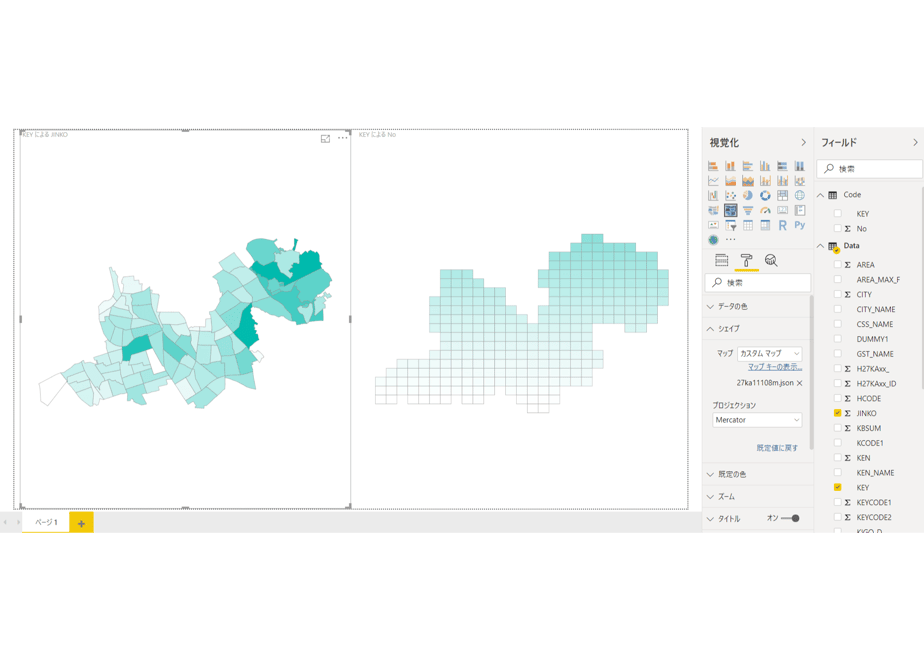Screen dimensions: 924x660
Task: Check the No field under Code
Action: coord(837,228)
